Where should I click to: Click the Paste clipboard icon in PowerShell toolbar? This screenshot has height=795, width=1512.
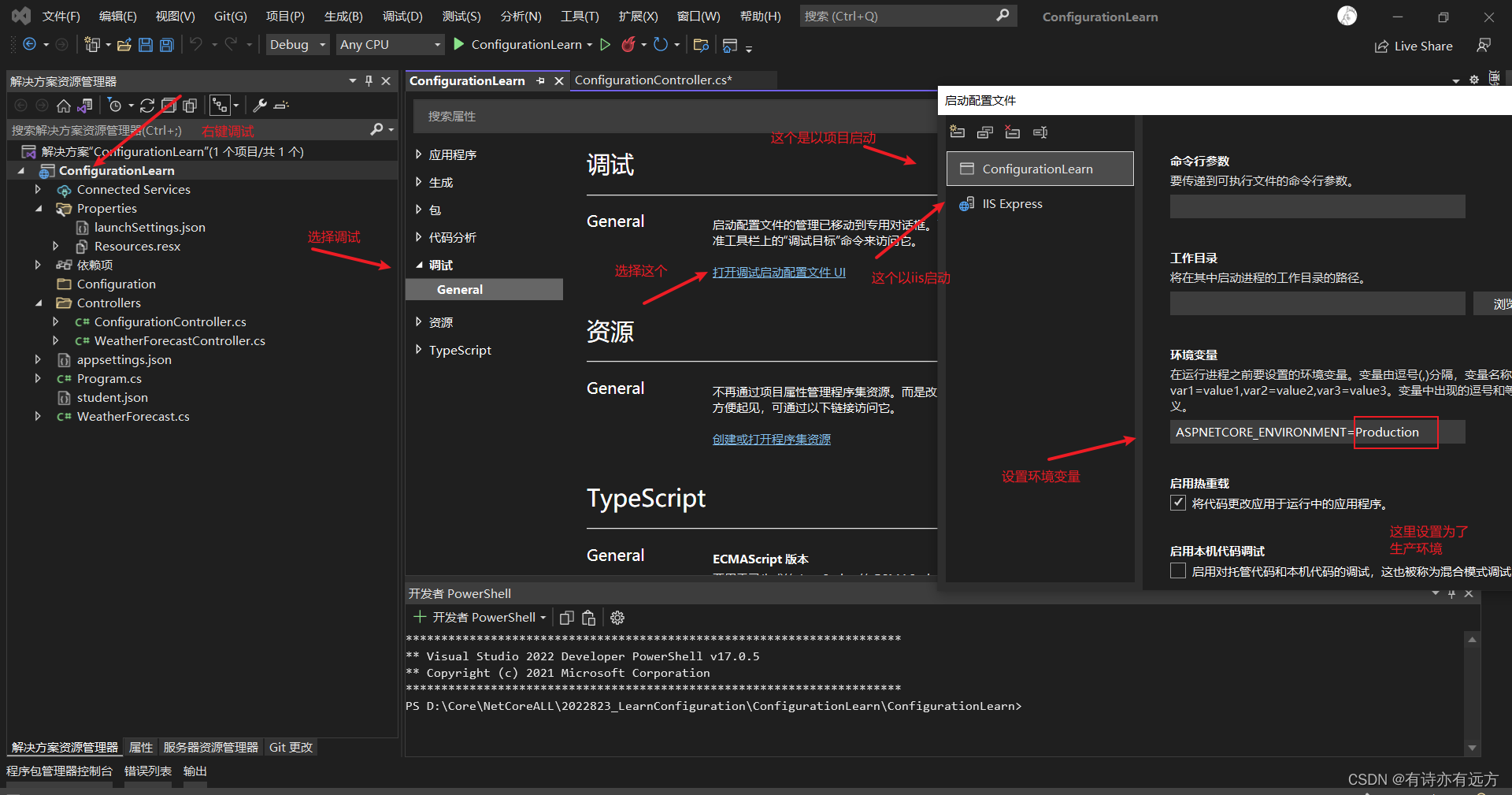point(589,618)
